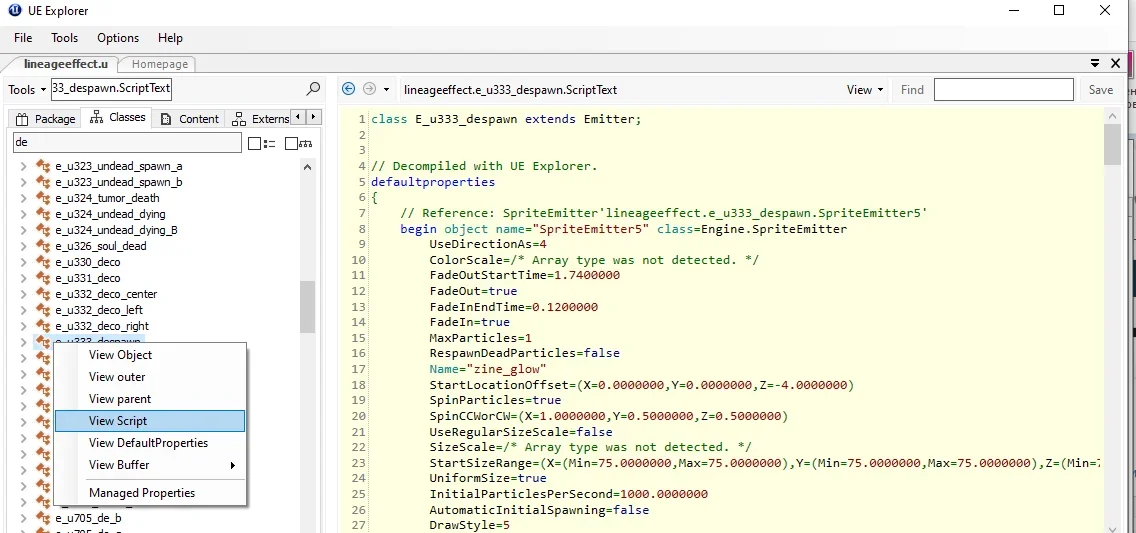1136x533 pixels.
Task: Expand the e_u332_deco_left tree node
Action: coord(23,309)
